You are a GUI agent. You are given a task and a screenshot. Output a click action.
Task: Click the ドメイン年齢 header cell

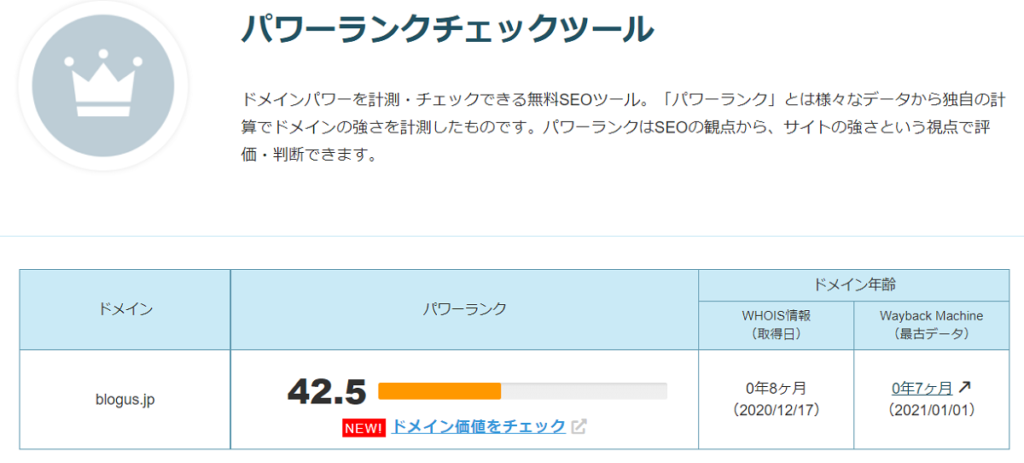click(854, 285)
